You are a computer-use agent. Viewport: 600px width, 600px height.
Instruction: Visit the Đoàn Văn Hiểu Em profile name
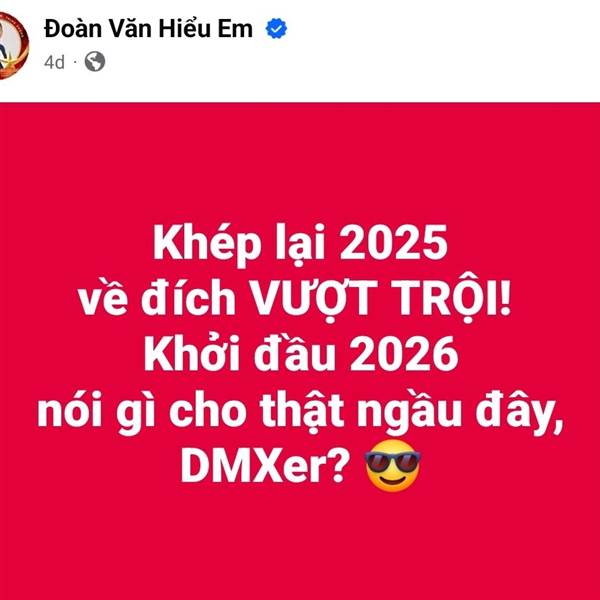(148, 29)
